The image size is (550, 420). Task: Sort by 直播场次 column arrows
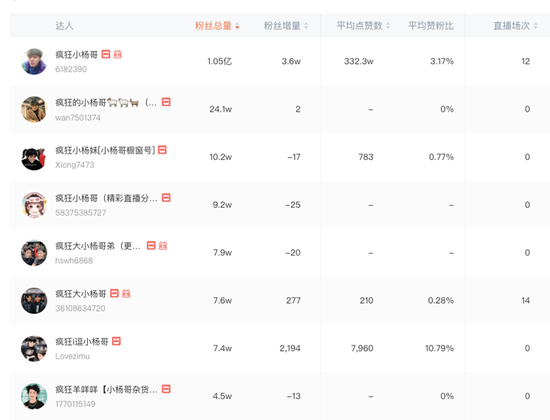535,26
